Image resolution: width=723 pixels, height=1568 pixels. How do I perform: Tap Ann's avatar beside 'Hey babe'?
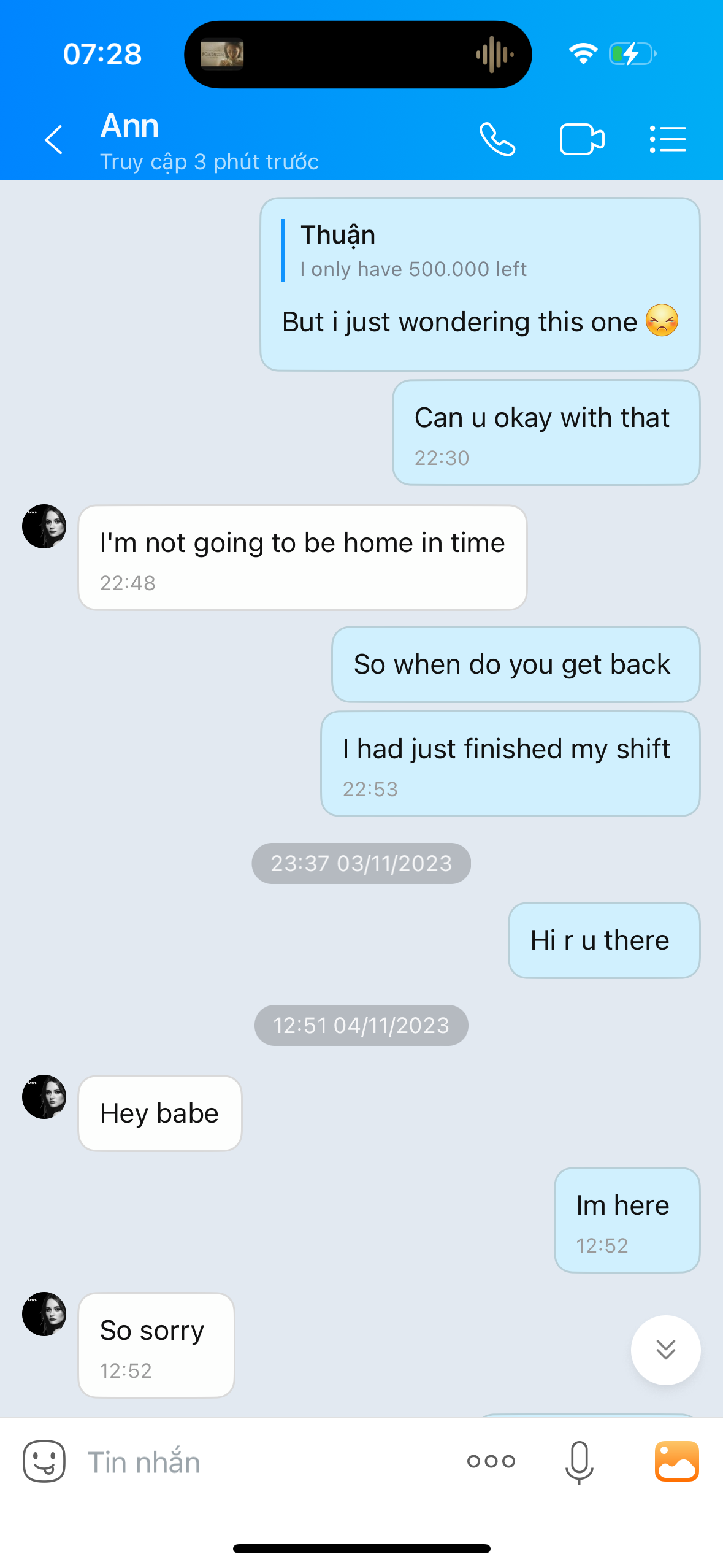tap(44, 1097)
